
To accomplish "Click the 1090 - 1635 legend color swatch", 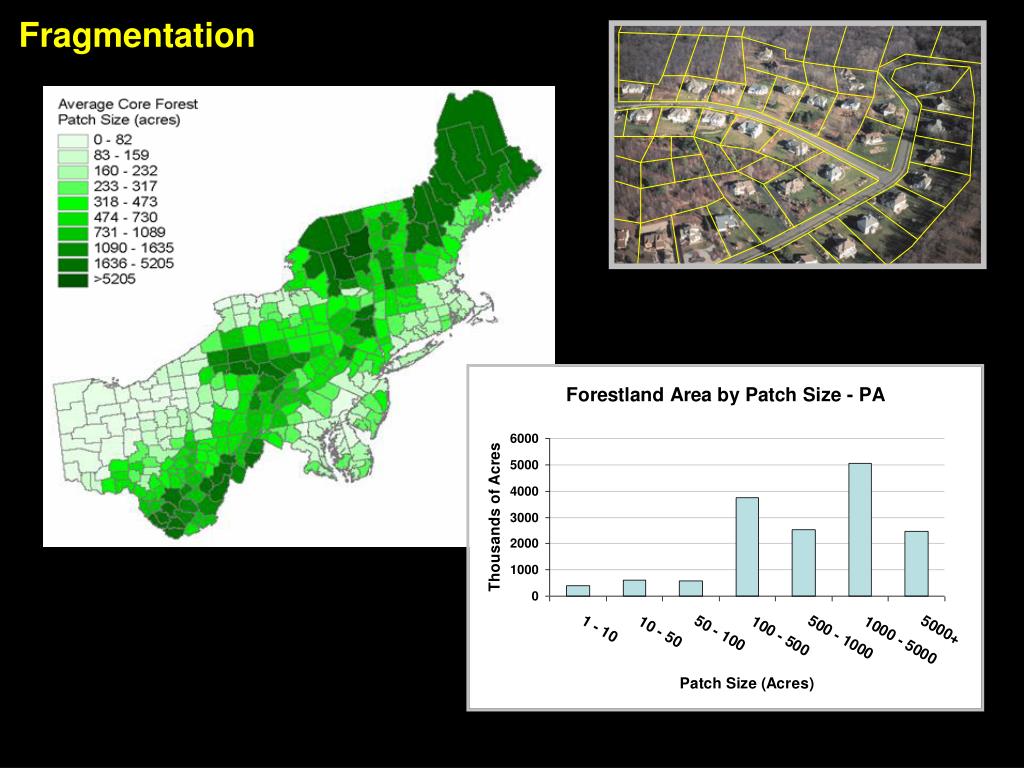I will pyautogui.click(x=72, y=249).
